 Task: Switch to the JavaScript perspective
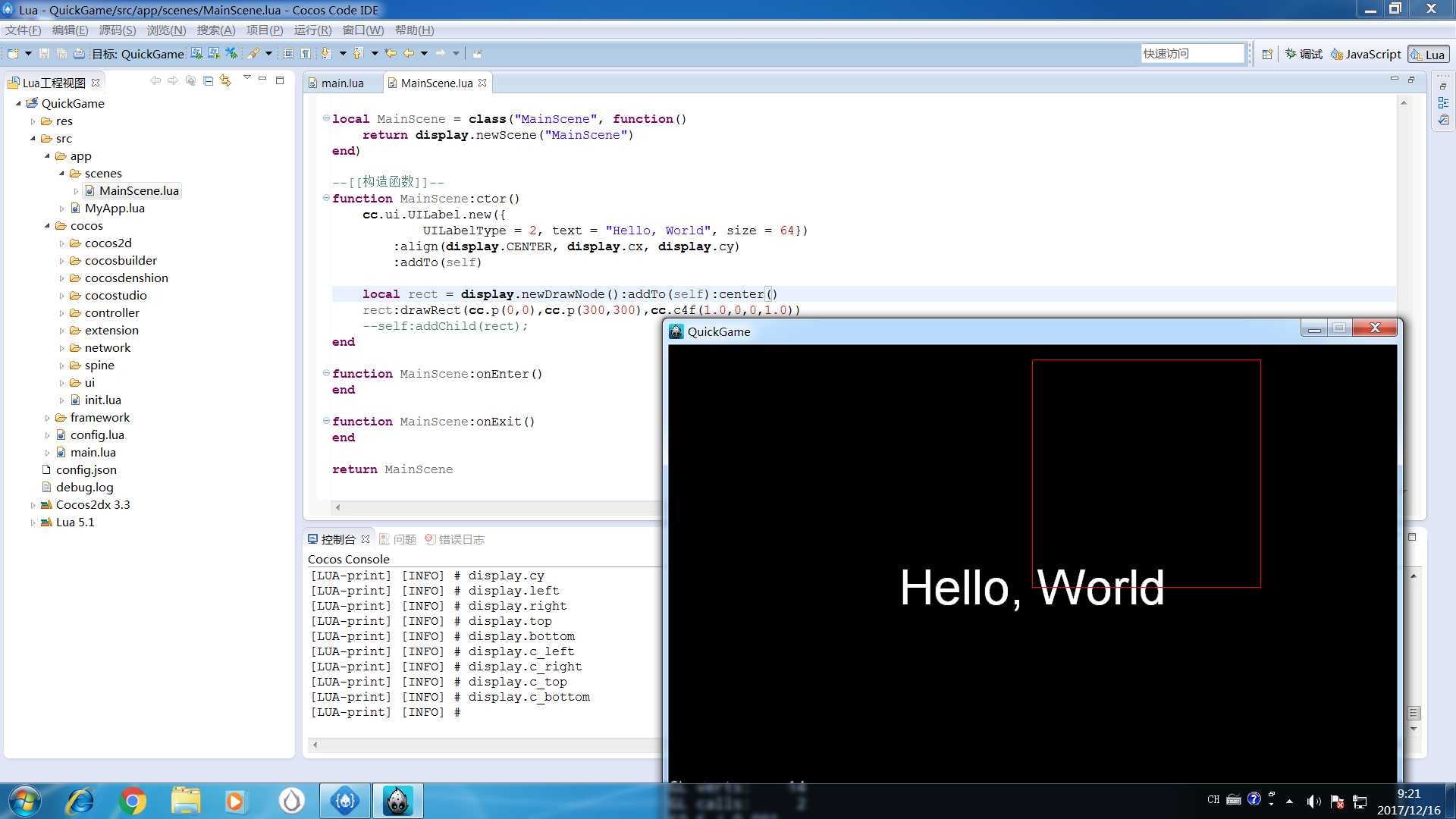click(x=1366, y=55)
